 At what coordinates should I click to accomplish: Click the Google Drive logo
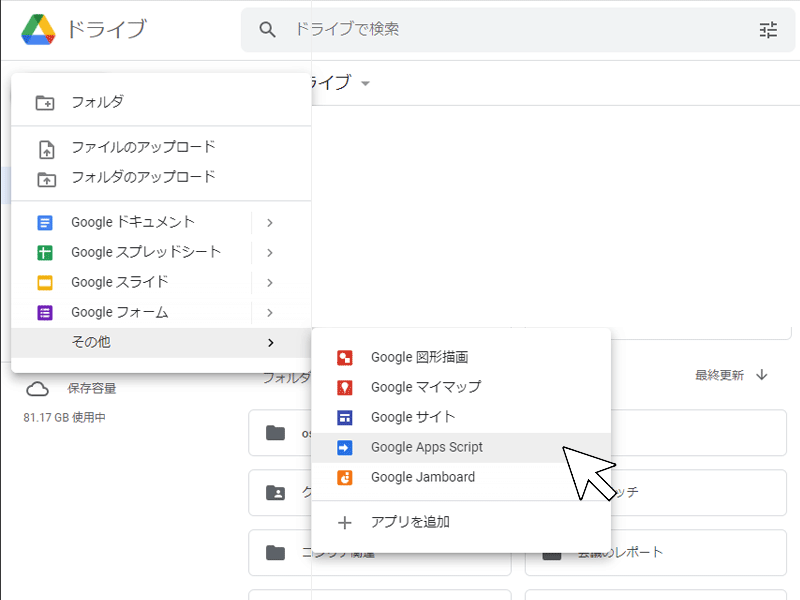38,30
